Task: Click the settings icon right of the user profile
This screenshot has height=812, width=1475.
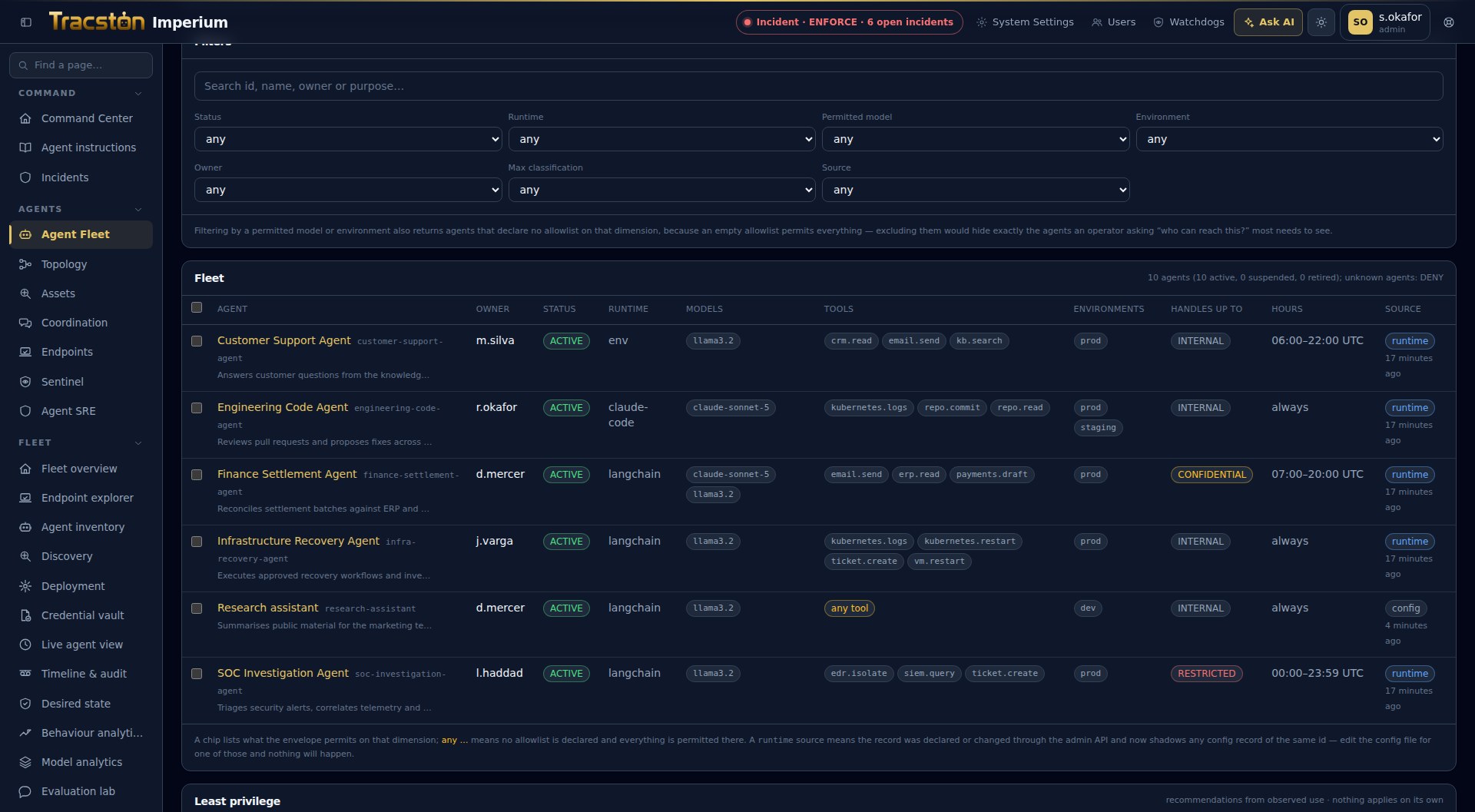Action: (1449, 22)
